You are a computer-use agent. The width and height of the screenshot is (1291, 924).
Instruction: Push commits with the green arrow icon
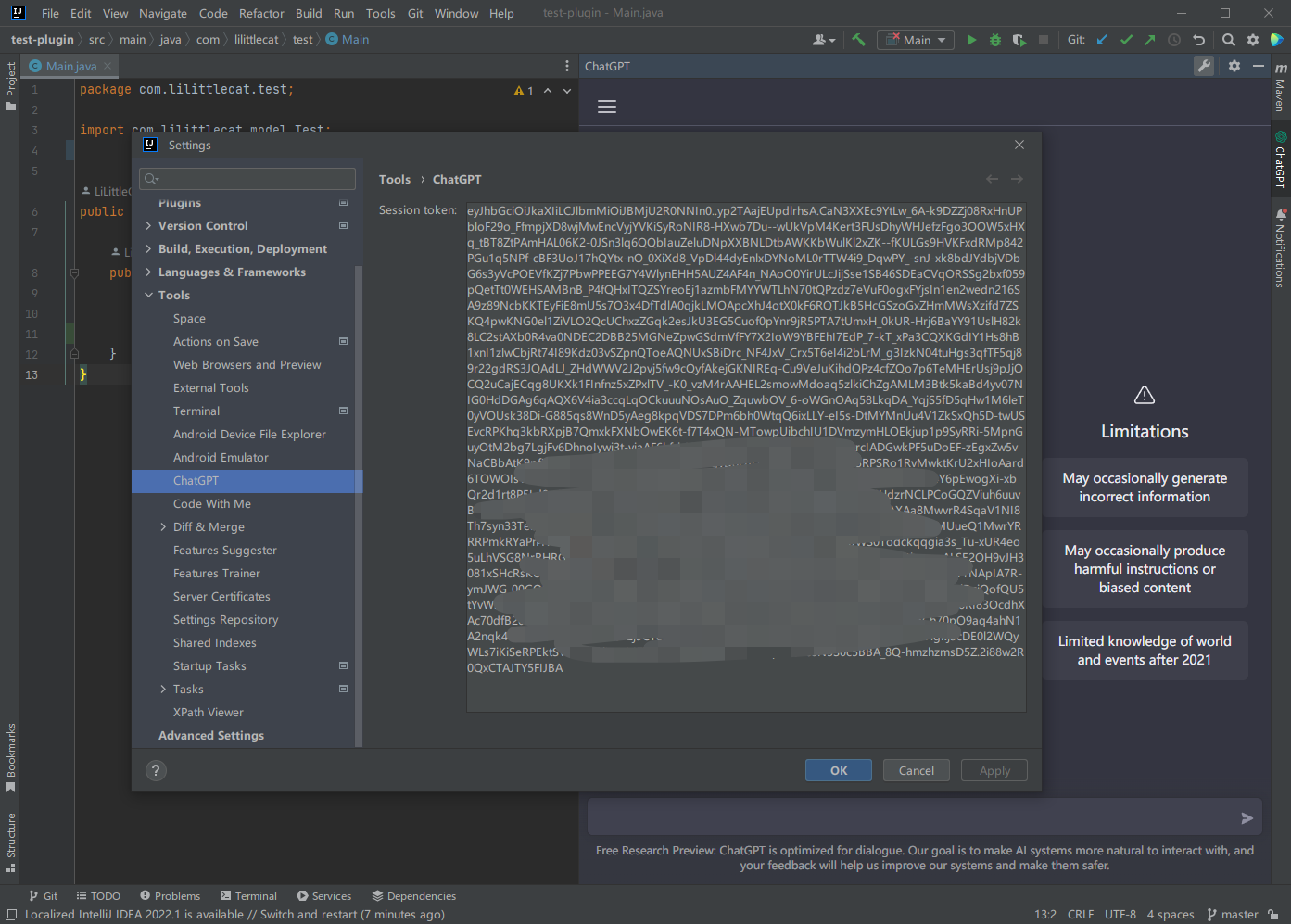(1150, 40)
